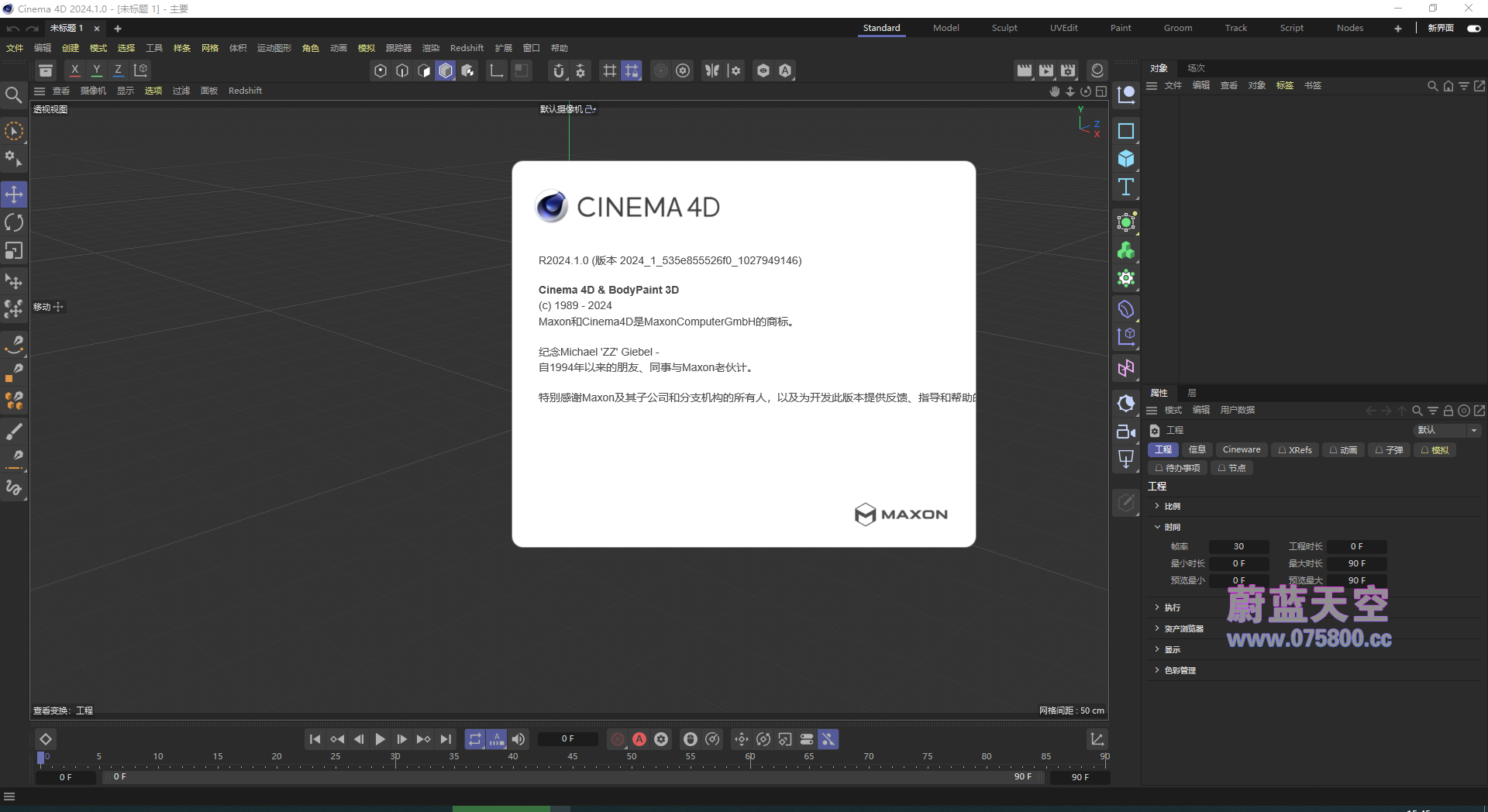Switch to the 场次 tab
This screenshot has width=1488, height=812.
(x=1196, y=68)
